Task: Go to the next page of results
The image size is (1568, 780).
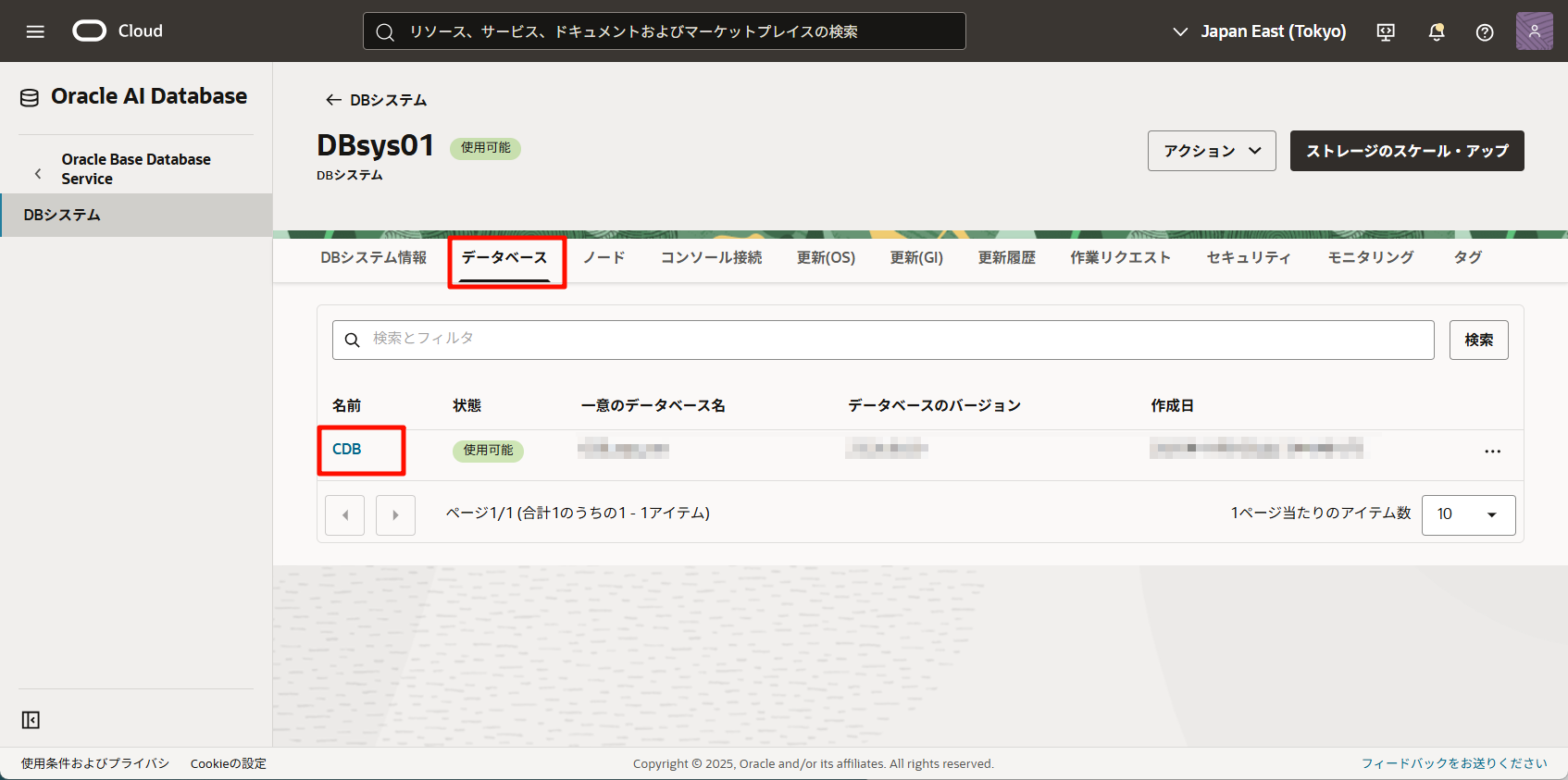Action: pyautogui.click(x=395, y=515)
